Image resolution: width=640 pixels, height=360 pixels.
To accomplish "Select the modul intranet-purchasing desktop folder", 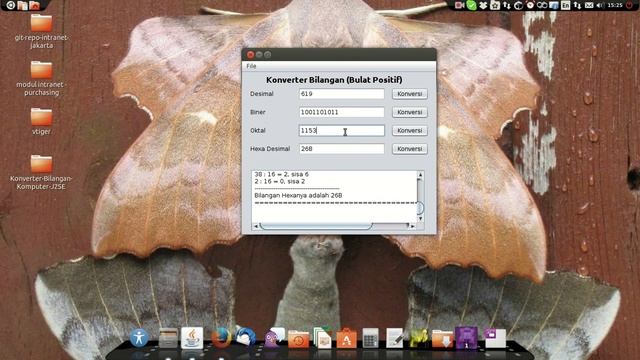I will pos(41,79).
